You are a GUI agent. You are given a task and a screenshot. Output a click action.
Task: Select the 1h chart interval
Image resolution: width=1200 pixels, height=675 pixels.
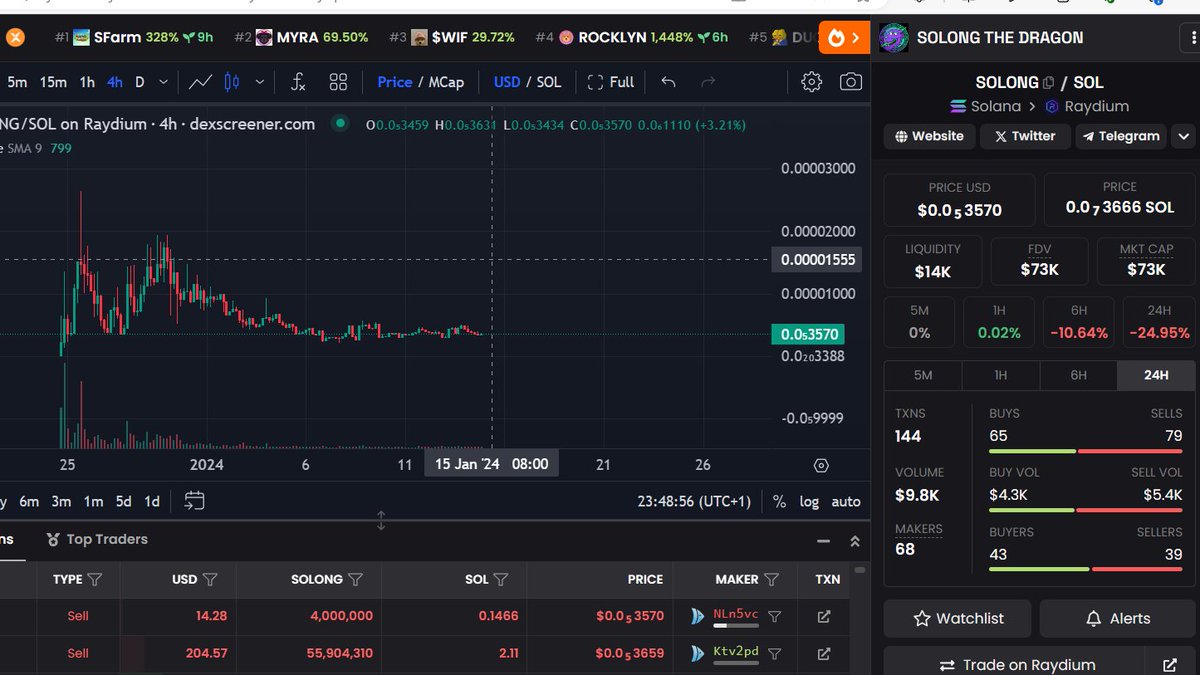tap(87, 82)
